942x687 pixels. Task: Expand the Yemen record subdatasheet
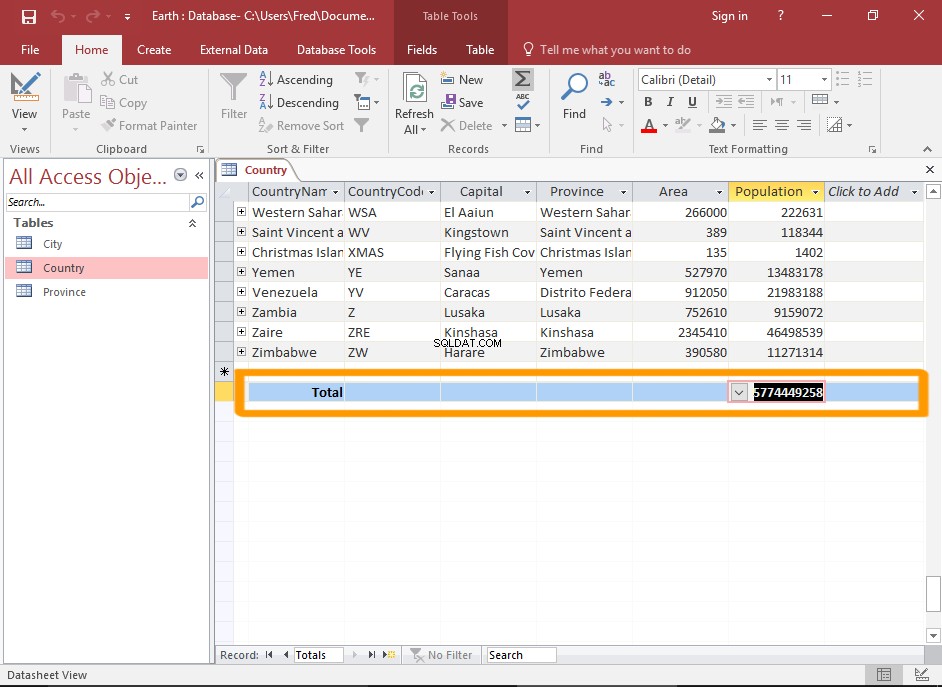(242, 271)
